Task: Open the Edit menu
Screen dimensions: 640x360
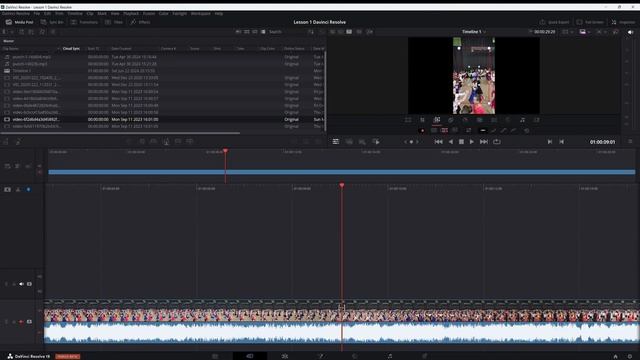Action: pos(47,13)
